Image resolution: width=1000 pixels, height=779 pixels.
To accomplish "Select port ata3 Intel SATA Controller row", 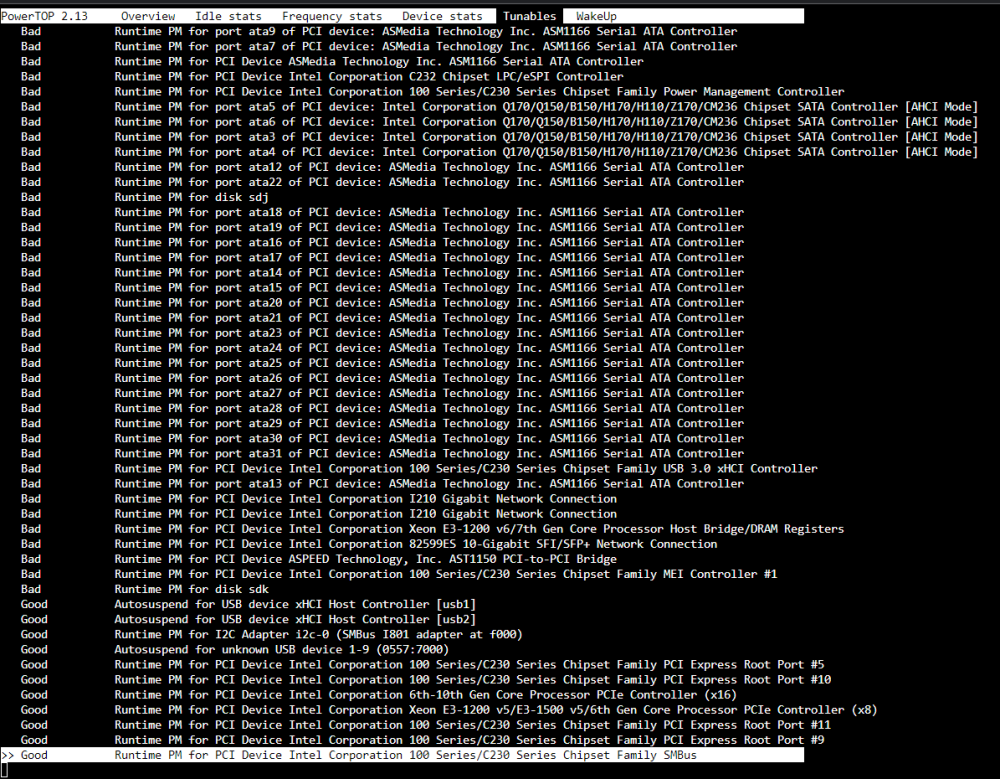I will tap(499, 137).
